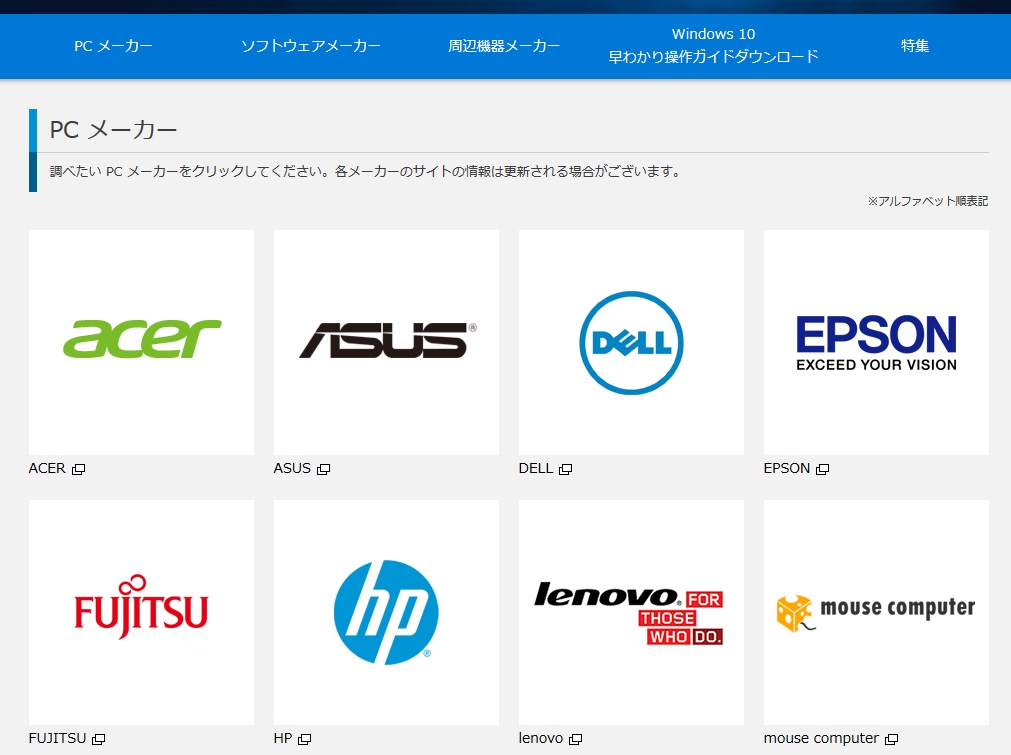Open Windows 10 早わかり操作ガイドダウンロード tab
The image size is (1011, 755).
713,46
